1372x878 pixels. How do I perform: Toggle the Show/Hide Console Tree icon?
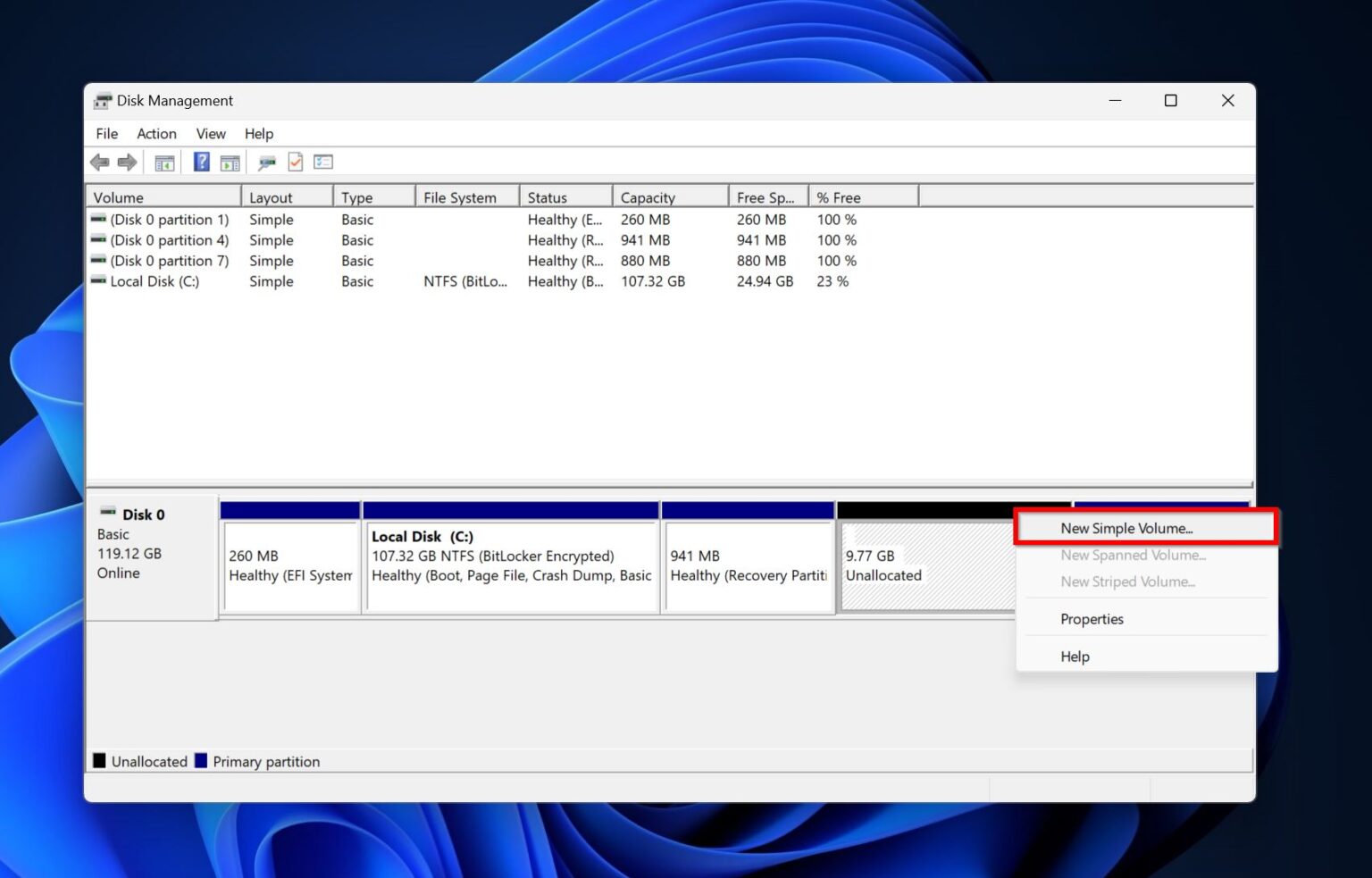163,162
